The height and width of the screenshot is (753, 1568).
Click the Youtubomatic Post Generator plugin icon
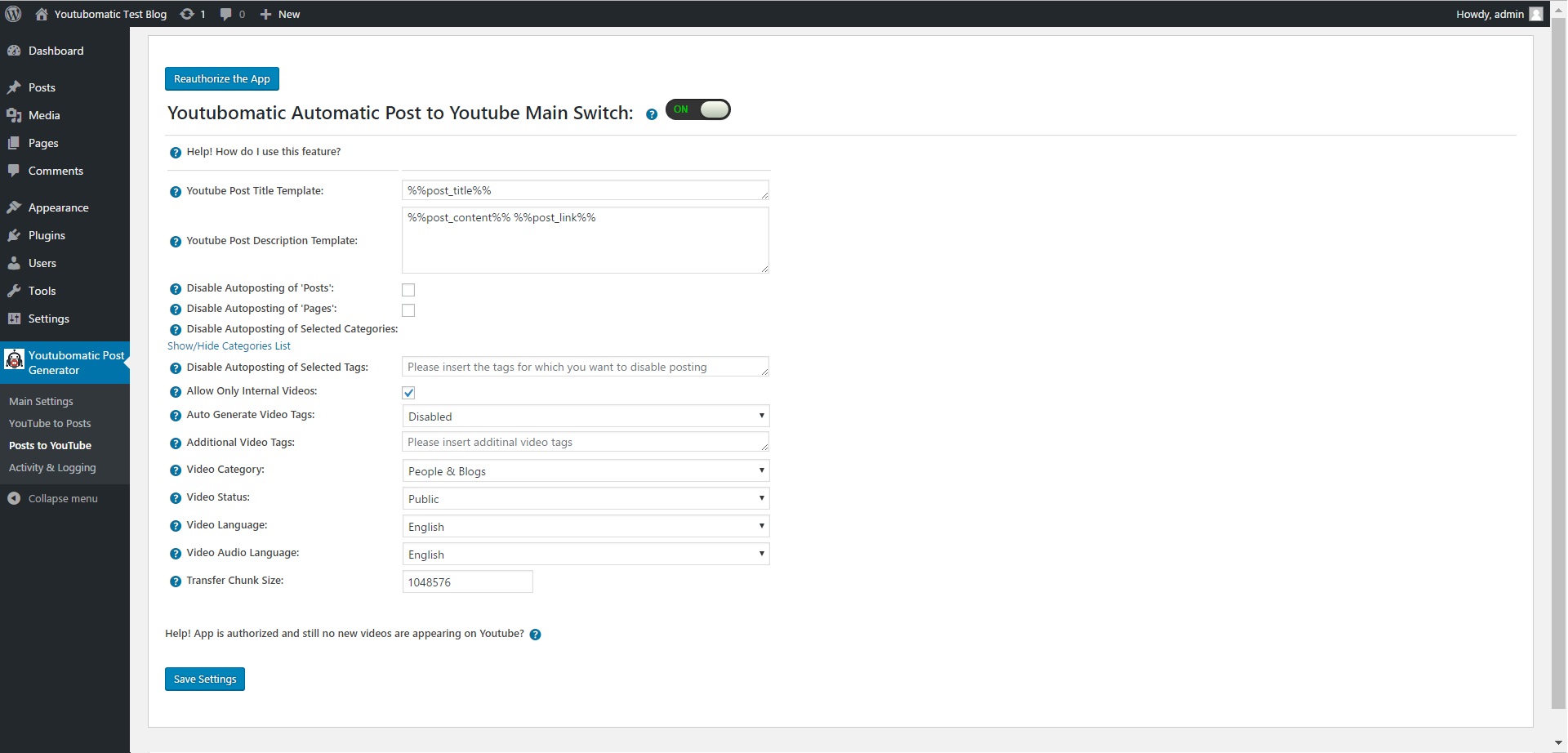click(14, 359)
